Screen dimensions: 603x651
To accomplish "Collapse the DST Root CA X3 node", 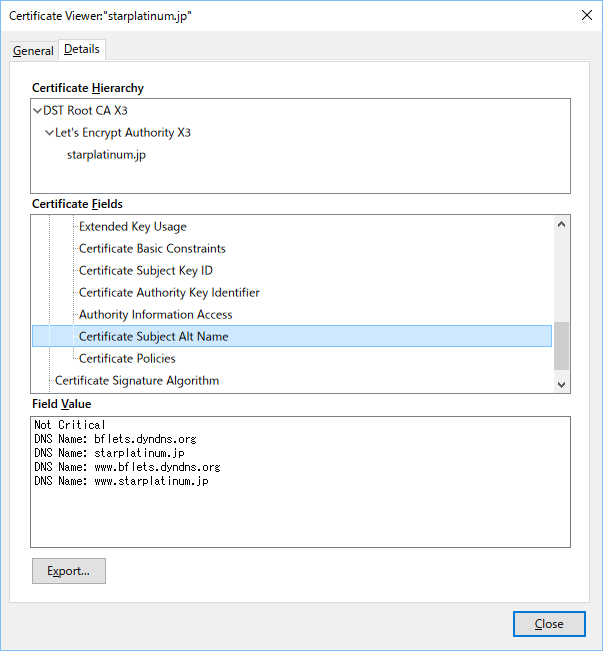I will [x=38, y=111].
